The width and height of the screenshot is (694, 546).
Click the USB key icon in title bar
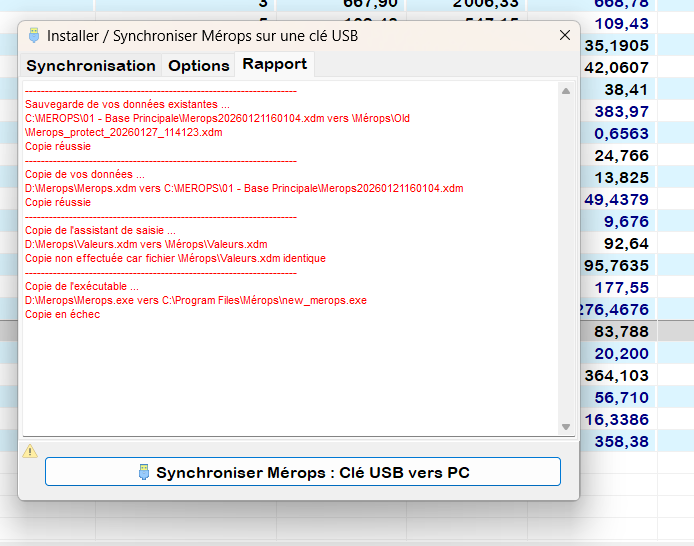point(34,35)
